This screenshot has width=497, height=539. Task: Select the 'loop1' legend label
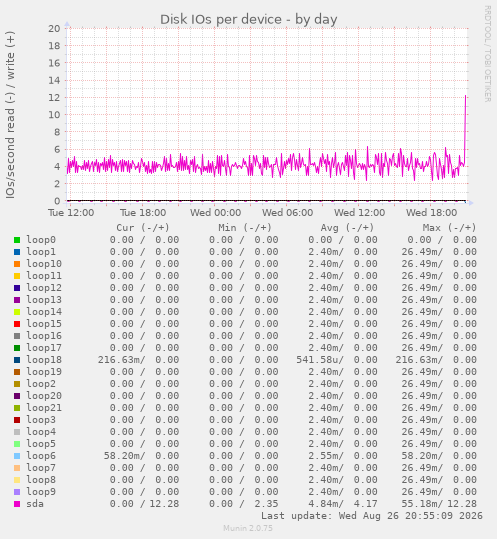click(41, 252)
